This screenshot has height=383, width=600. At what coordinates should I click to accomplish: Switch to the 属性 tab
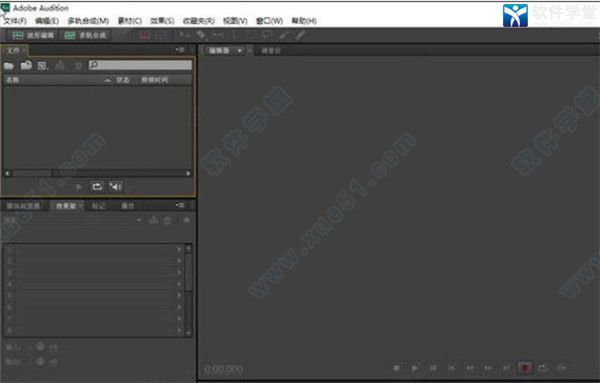pyautogui.click(x=127, y=206)
